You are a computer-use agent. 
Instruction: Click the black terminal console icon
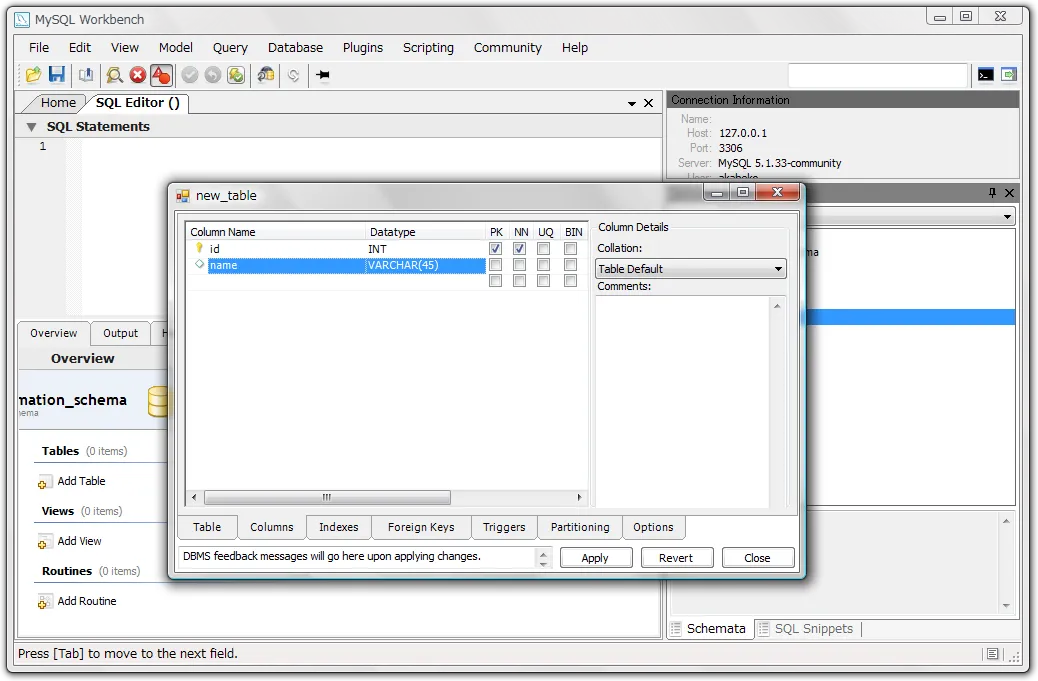(x=985, y=75)
